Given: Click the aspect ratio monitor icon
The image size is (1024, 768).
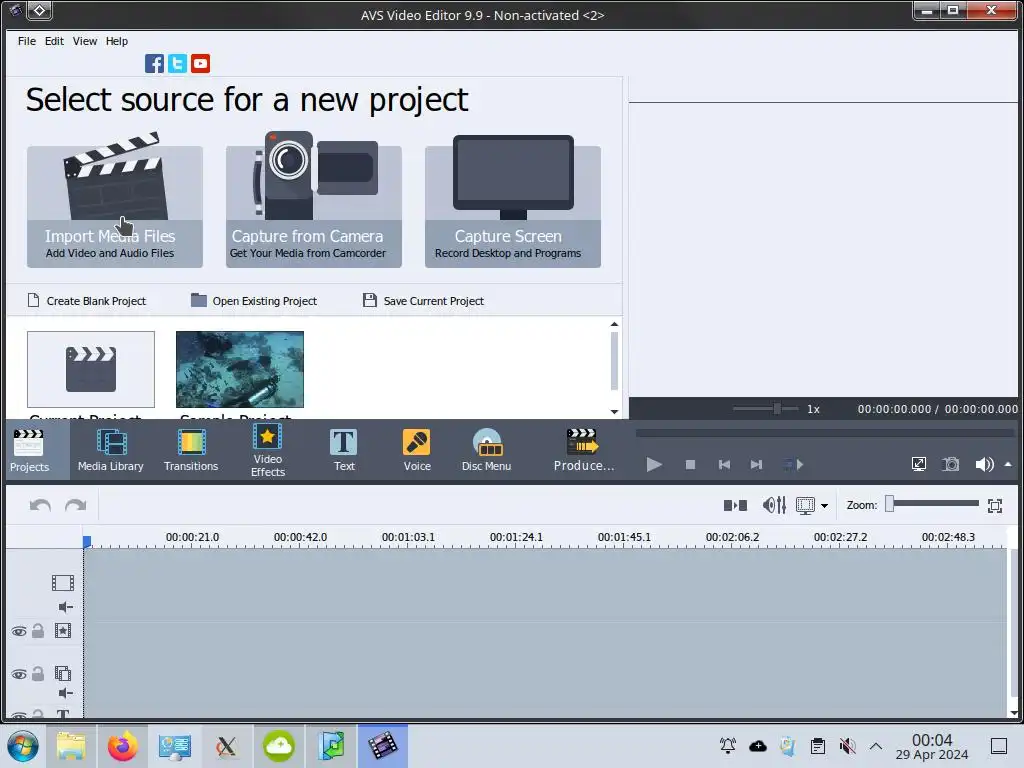Looking at the screenshot, I should click(x=805, y=505).
